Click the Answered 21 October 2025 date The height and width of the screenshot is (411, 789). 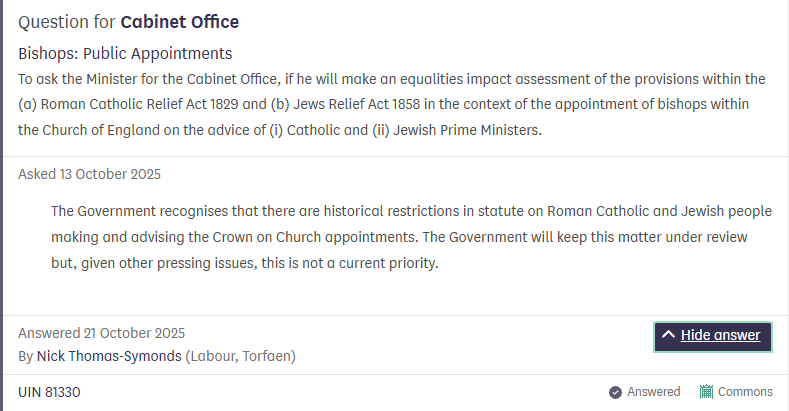(x=101, y=334)
